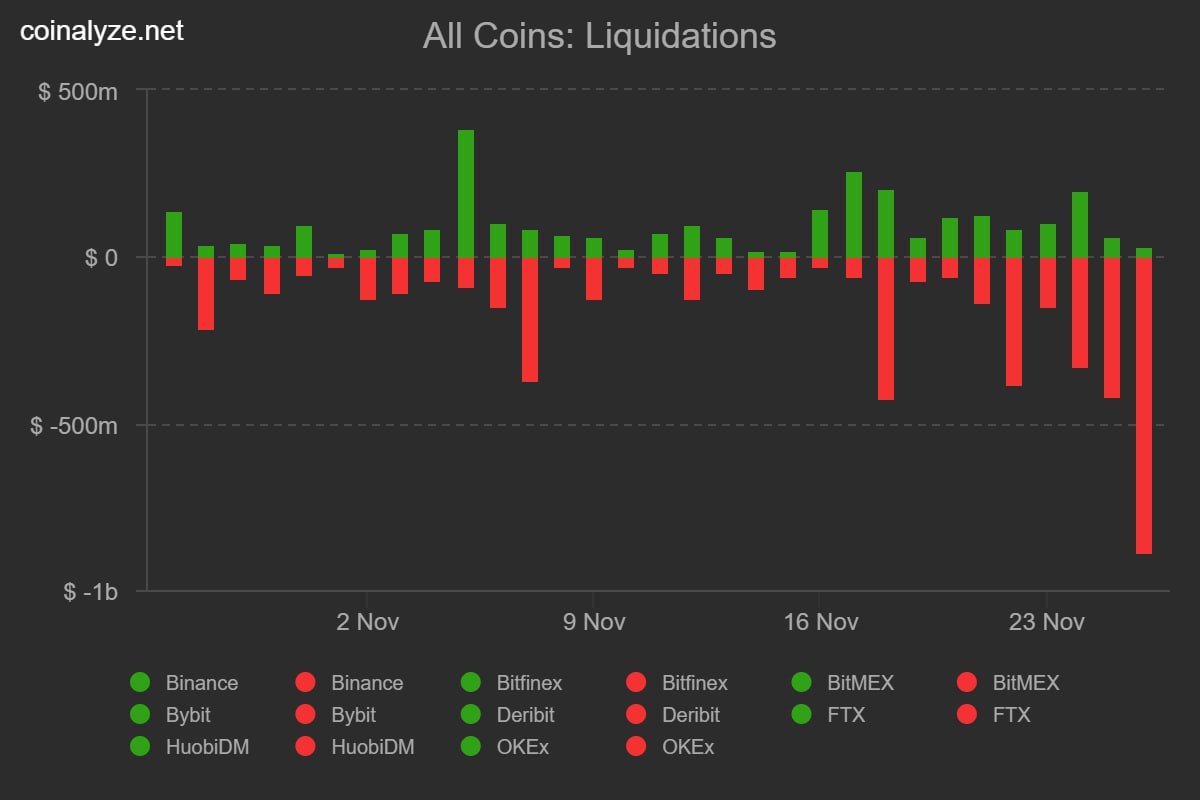Click the green Binance legend dot
The width and height of the screenshot is (1200, 800).
140,683
